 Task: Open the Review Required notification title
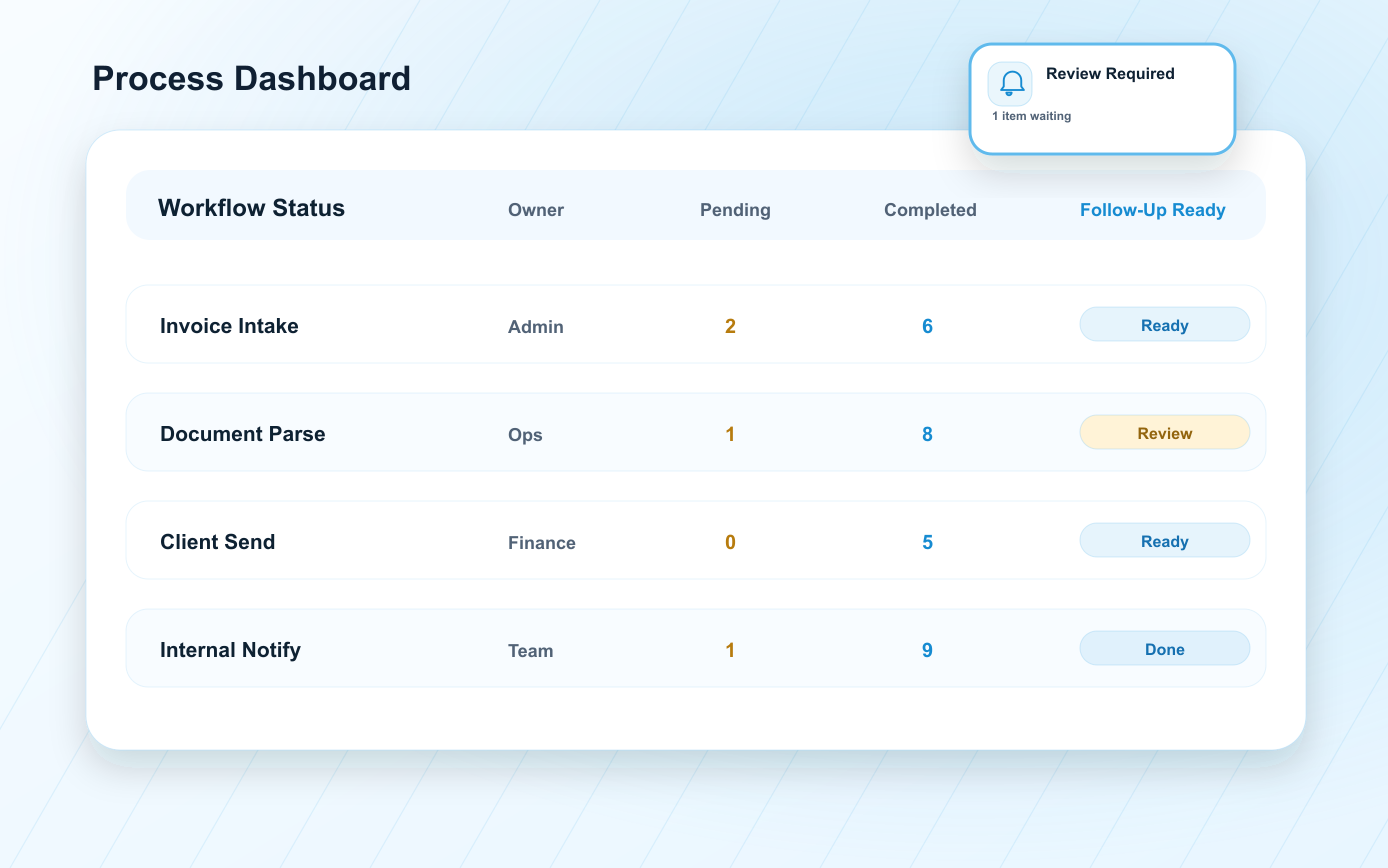coord(1110,74)
